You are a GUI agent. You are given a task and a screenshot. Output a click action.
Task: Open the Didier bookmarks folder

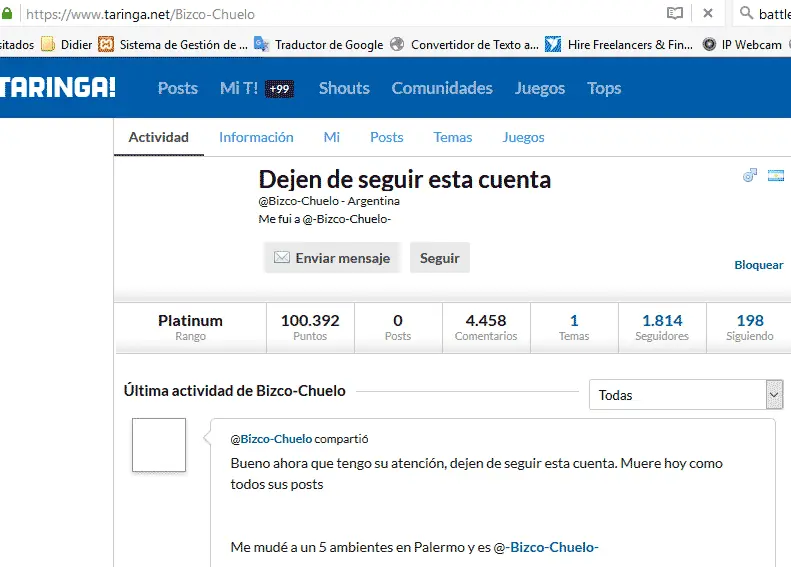[66, 44]
